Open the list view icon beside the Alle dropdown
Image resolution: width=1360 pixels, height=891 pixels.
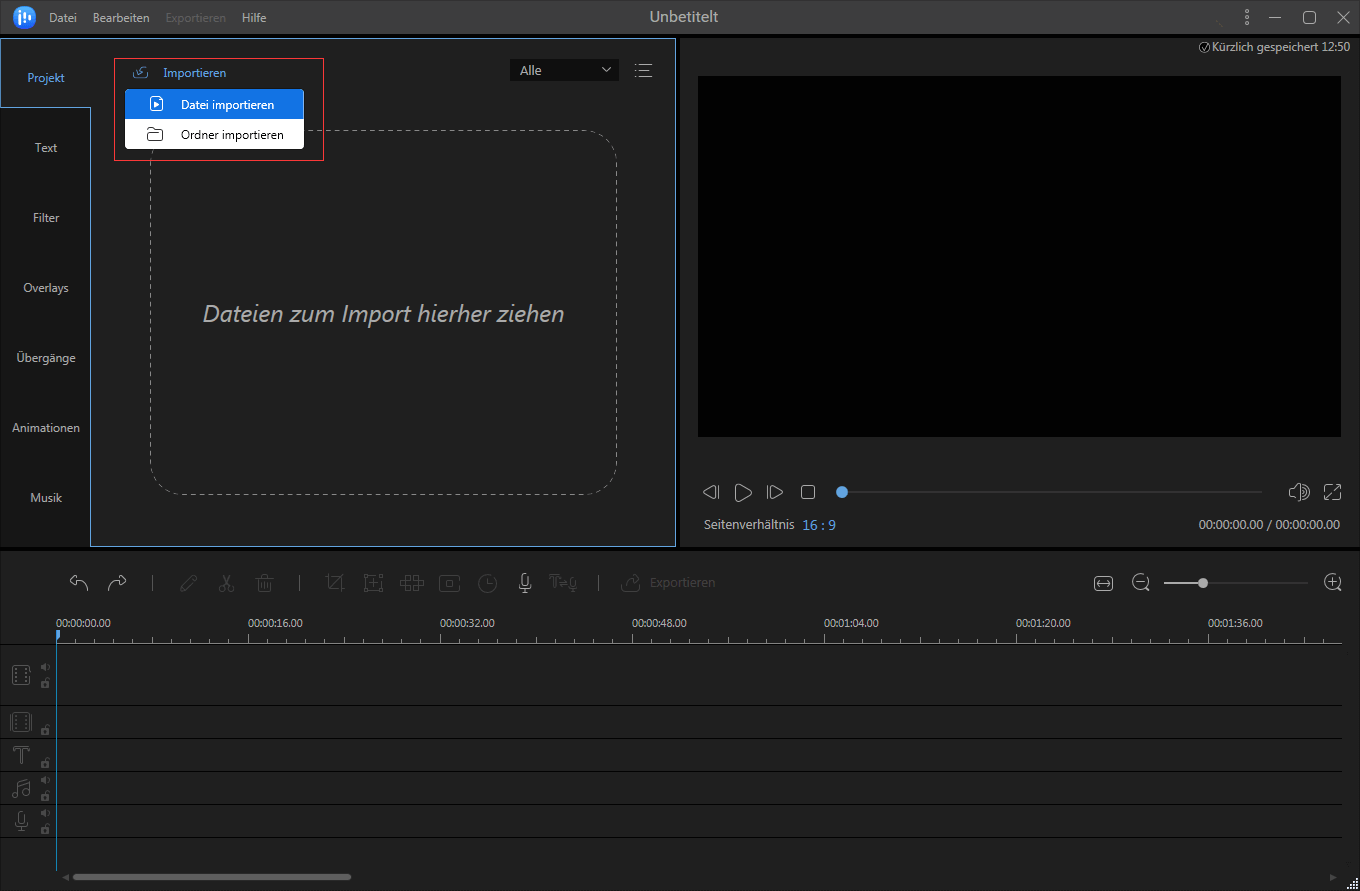[643, 70]
